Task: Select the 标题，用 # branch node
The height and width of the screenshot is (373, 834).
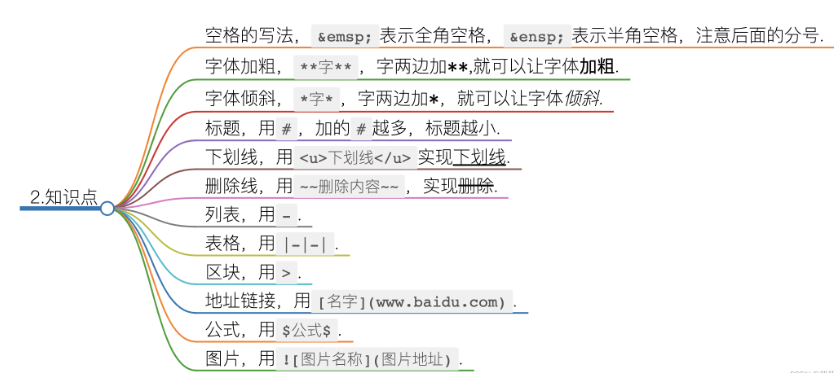Action: coord(353,129)
